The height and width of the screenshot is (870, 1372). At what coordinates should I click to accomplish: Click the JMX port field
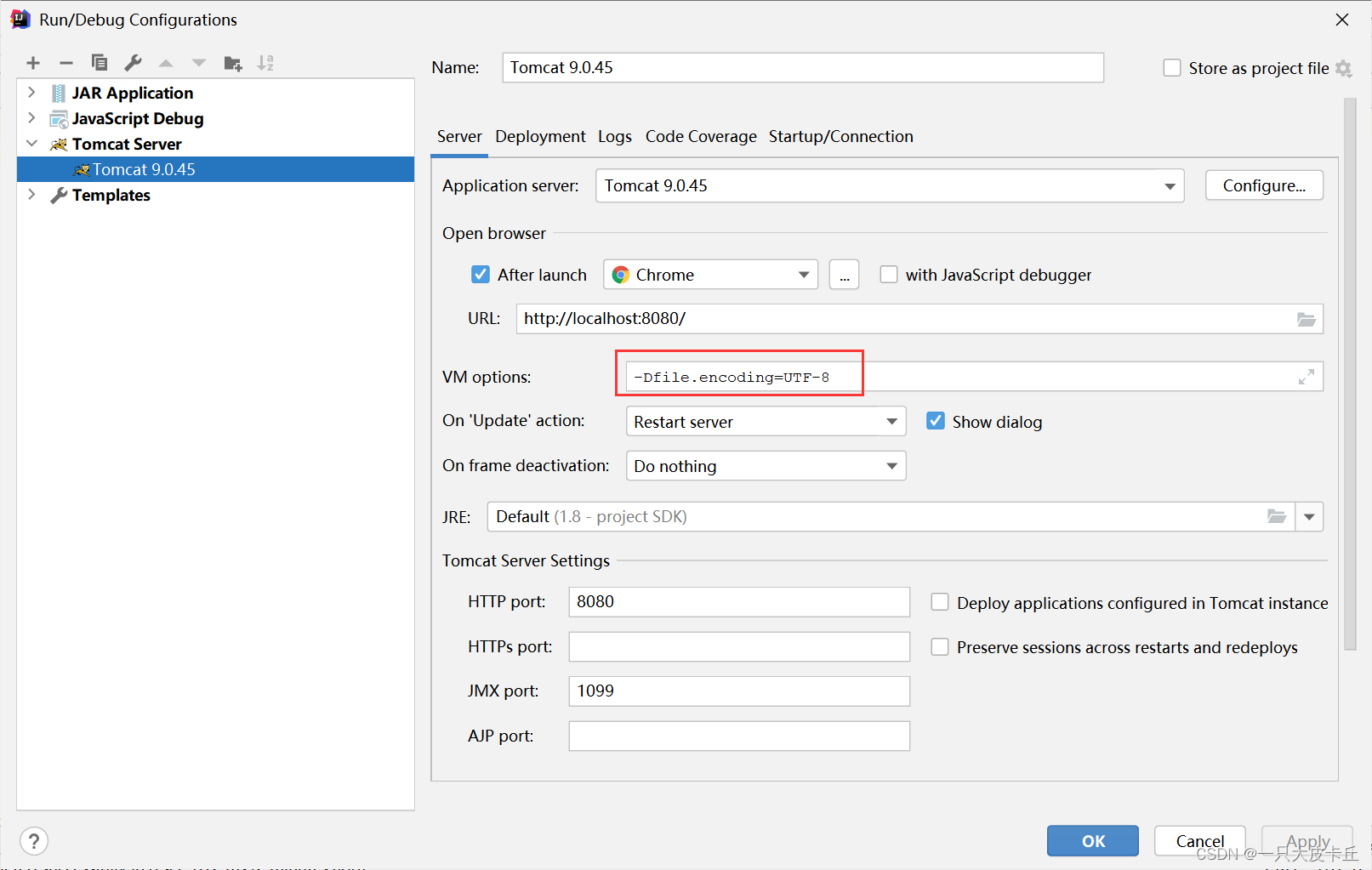point(739,691)
